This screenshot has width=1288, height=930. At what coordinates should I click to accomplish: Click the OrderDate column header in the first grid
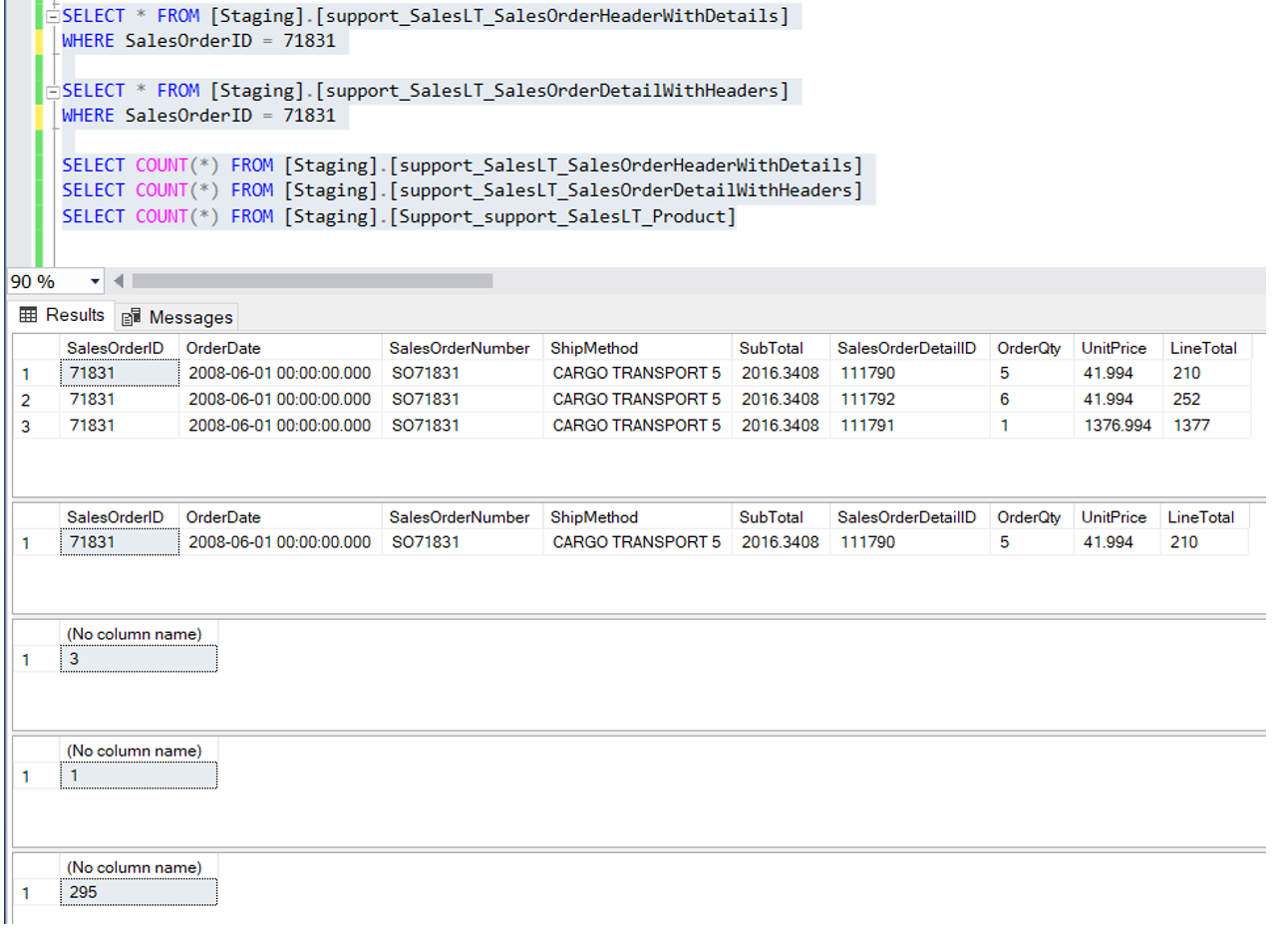[223, 348]
